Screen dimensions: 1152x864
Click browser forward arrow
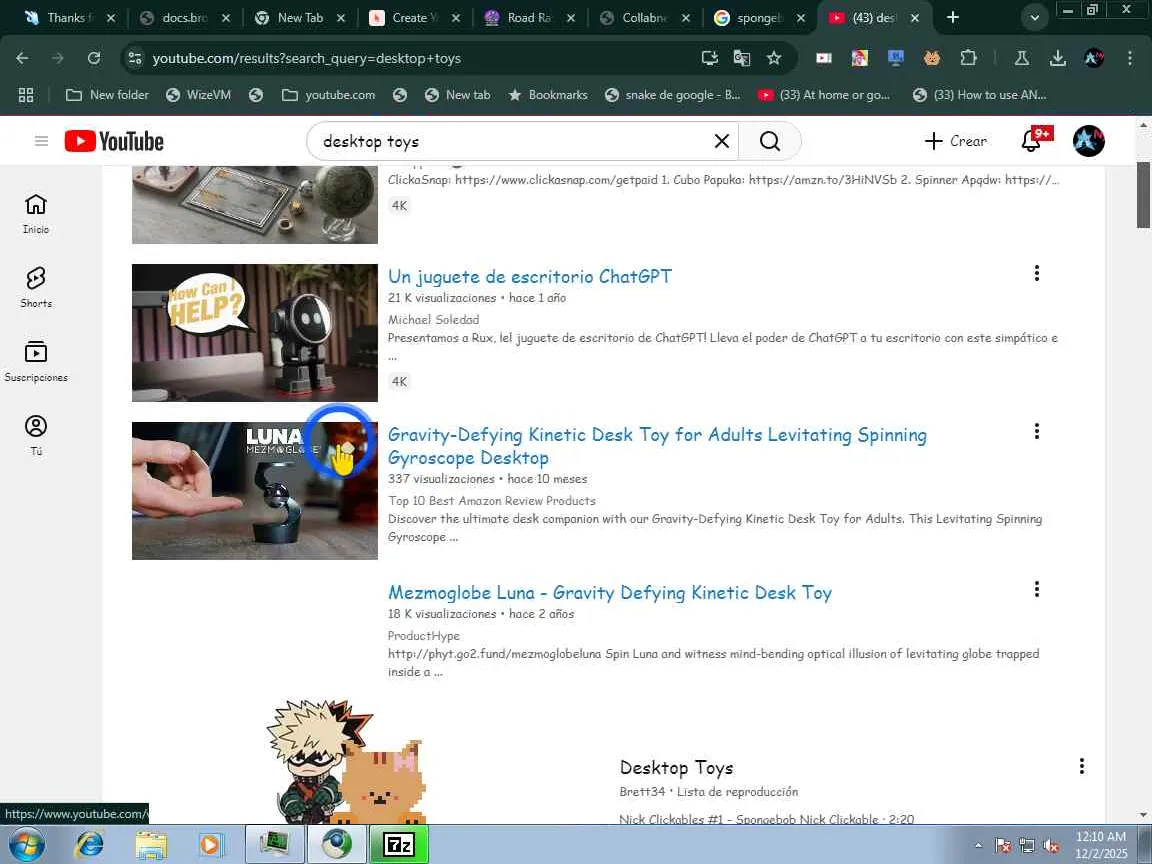58,58
